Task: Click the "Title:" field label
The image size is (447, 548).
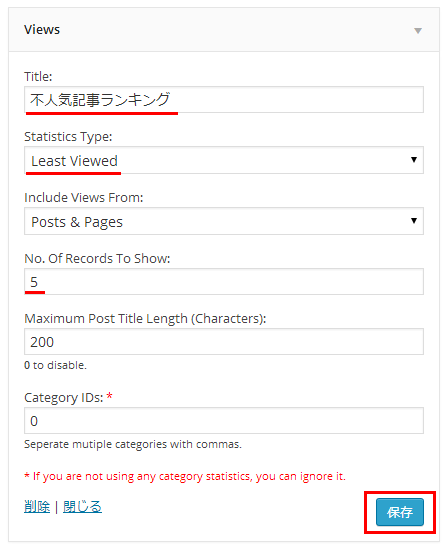Action: pyautogui.click(x=38, y=76)
